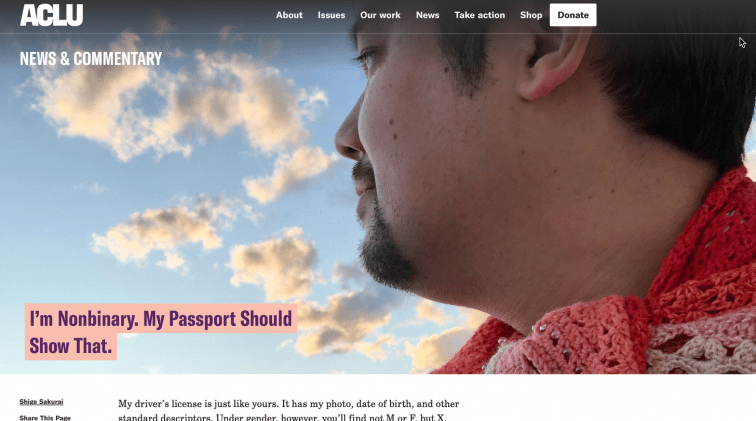This screenshot has width=756, height=421.
Task: Open author Shige Sakurai's profile link
Action: [41, 402]
